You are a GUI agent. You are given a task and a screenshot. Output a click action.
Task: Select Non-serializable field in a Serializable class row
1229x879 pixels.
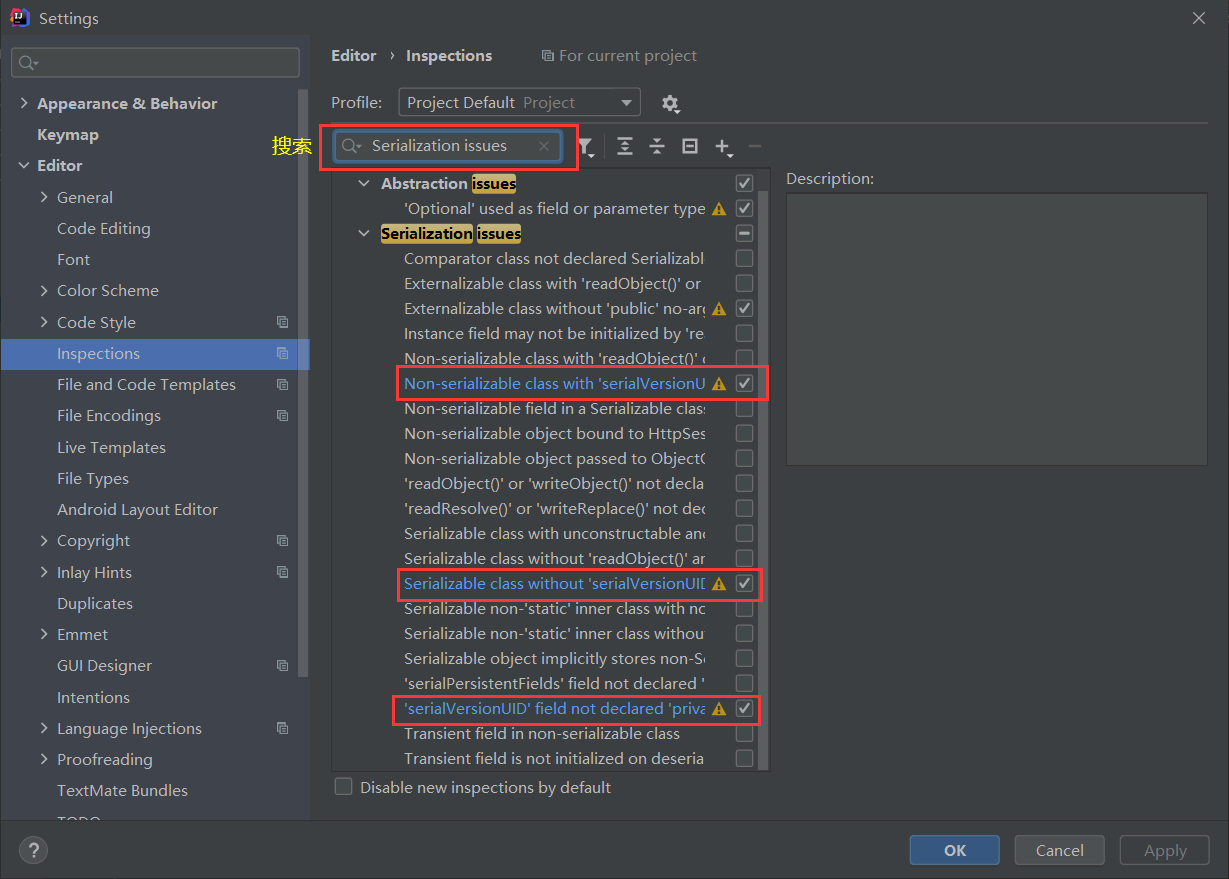point(554,408)
